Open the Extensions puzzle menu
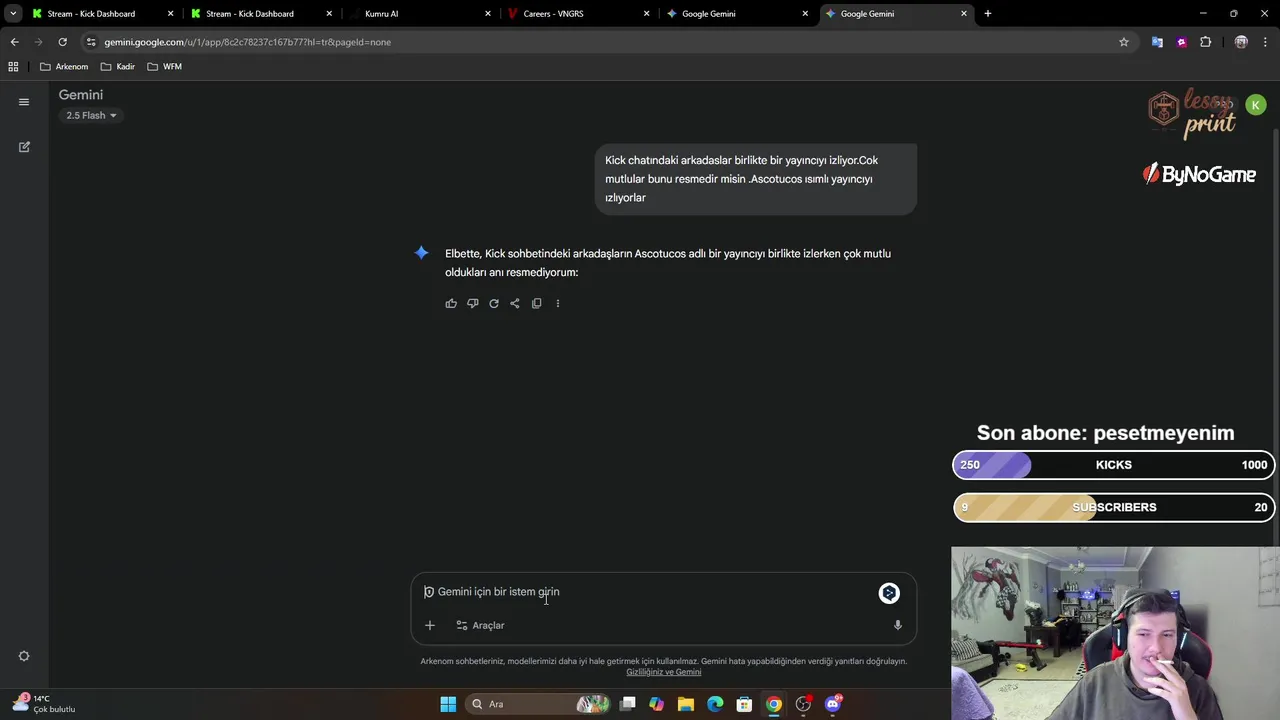 1205,42
